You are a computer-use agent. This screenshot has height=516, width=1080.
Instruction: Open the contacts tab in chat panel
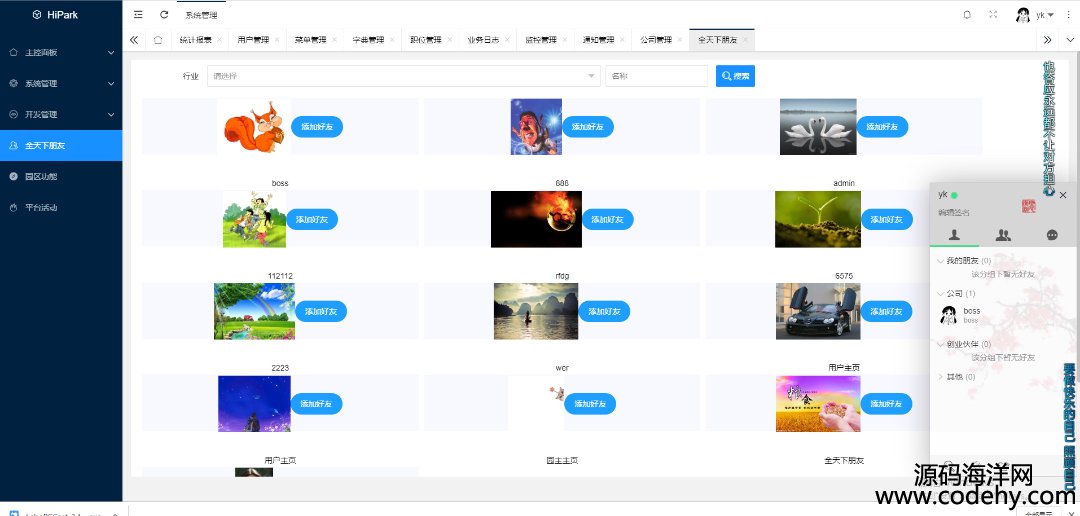(954, 235)
